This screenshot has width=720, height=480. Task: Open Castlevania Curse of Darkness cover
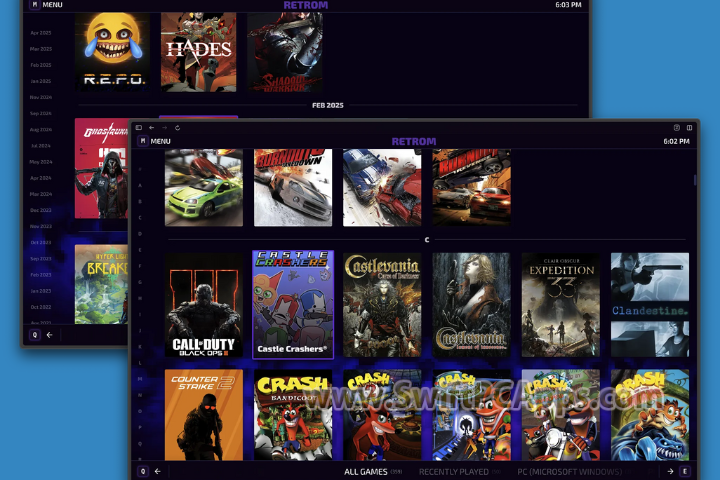click(x=382, y=305)
